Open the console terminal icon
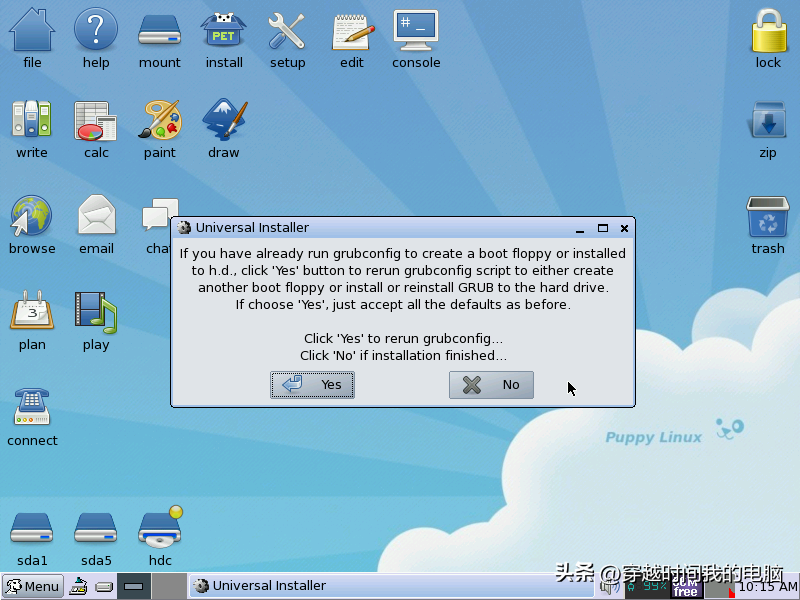The height and width of the screenshot is (600, 800). [x=416, y=30]
